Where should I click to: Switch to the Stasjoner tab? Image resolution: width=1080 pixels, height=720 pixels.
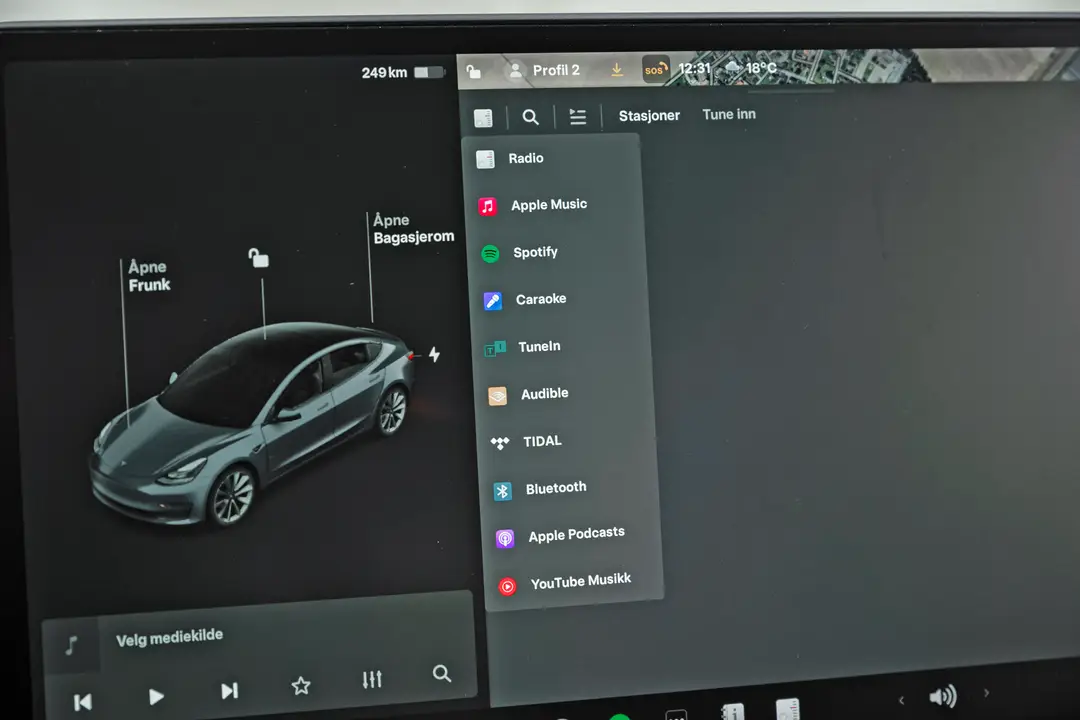pos(649,116)
